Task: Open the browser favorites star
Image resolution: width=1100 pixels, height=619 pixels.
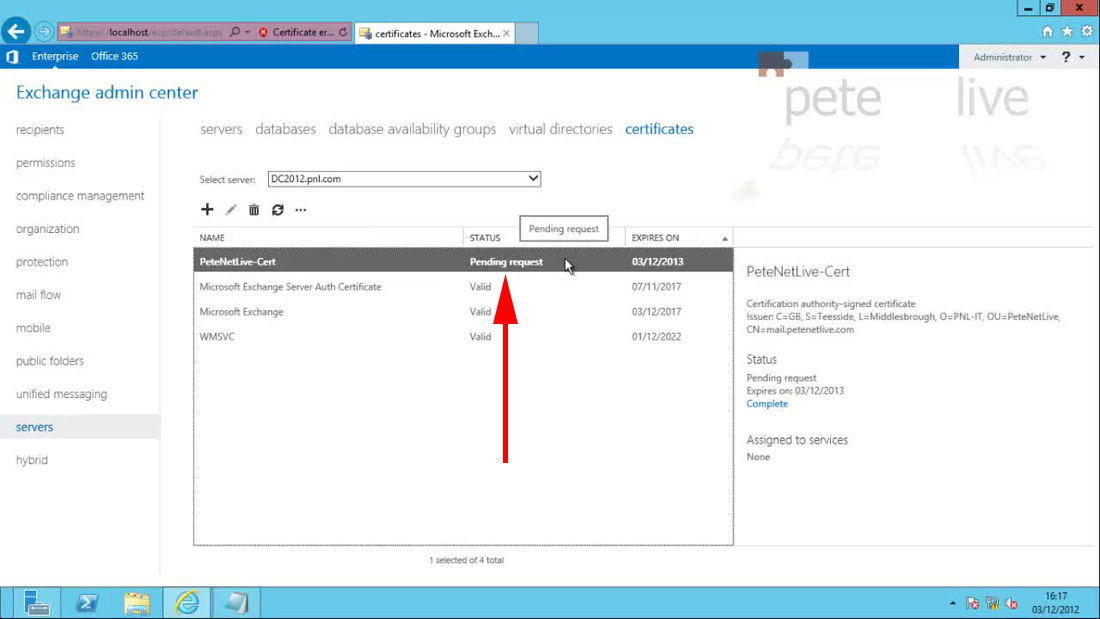Action: coord(1067,32)
